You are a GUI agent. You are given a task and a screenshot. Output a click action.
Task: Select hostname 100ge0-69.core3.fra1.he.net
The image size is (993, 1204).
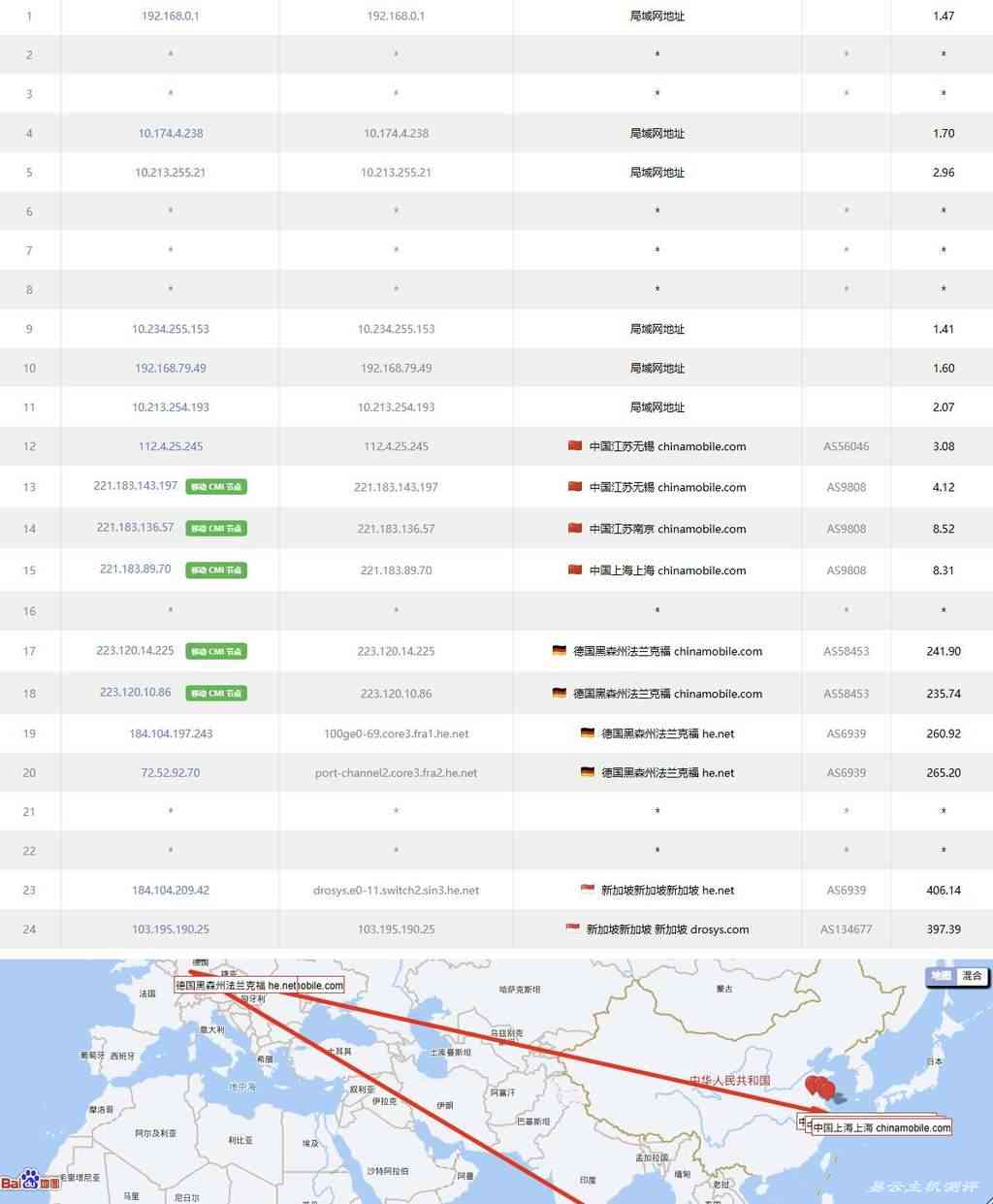396,733
